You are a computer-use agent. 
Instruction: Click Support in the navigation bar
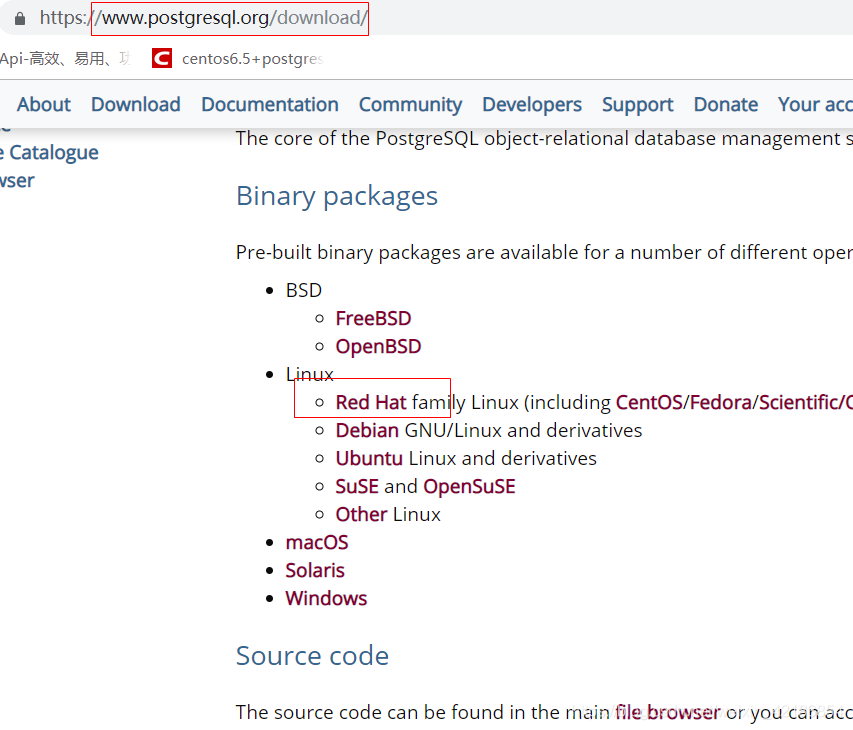click(x=637, y=104)
